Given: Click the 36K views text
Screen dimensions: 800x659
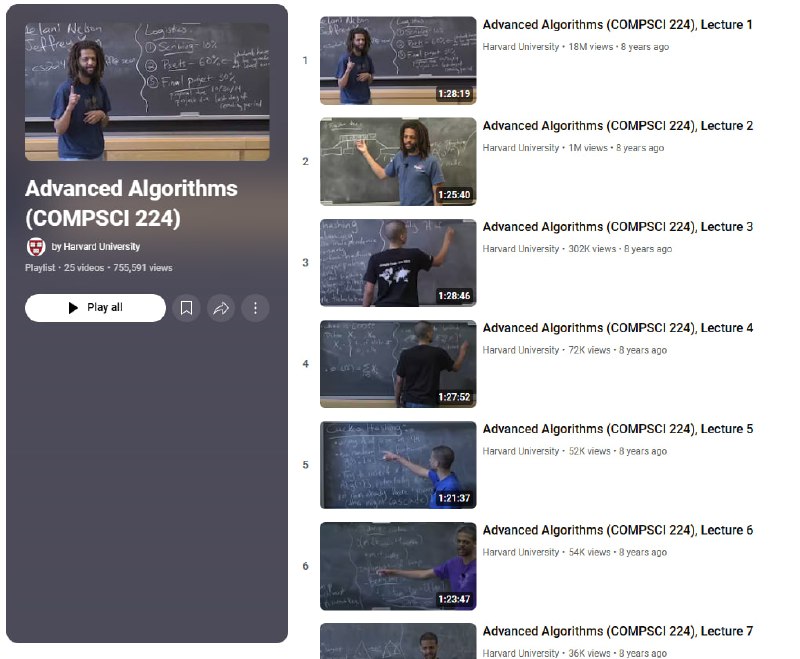Looking at the screenshot, I should coord(589,653).
